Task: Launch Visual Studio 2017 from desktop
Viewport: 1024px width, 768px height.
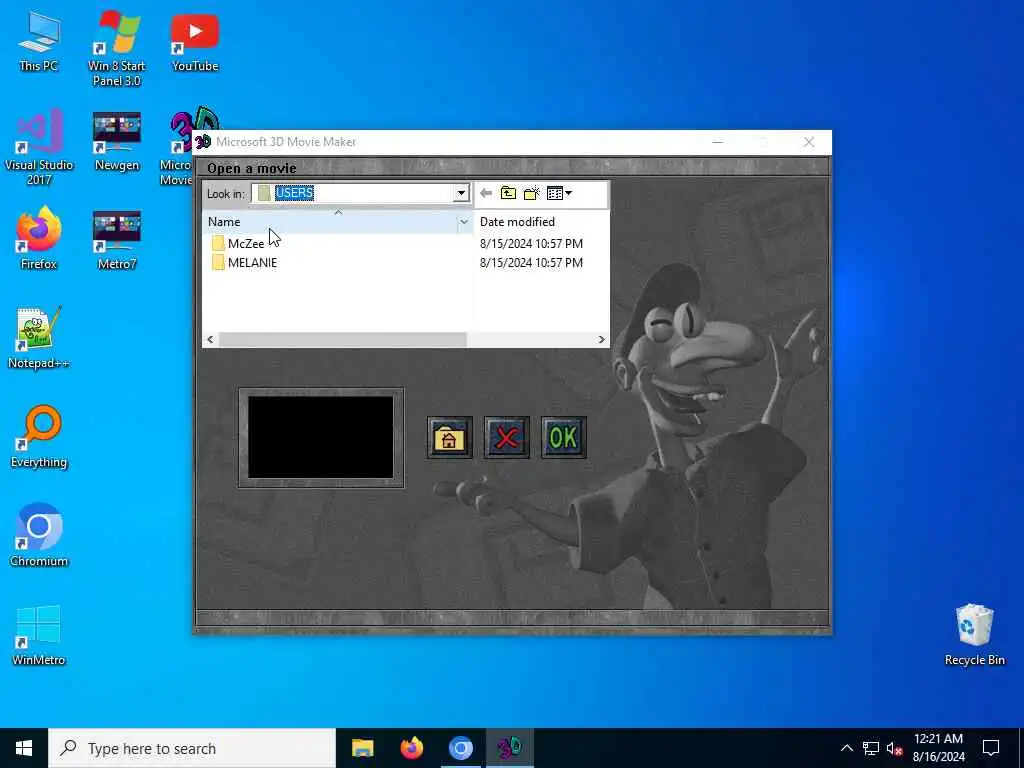Action: [x=39, y=148]
